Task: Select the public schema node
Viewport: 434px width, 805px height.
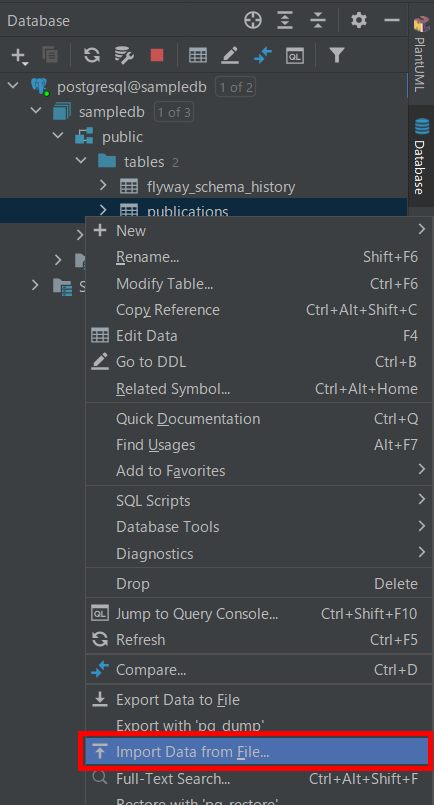Action: [122, 137]
